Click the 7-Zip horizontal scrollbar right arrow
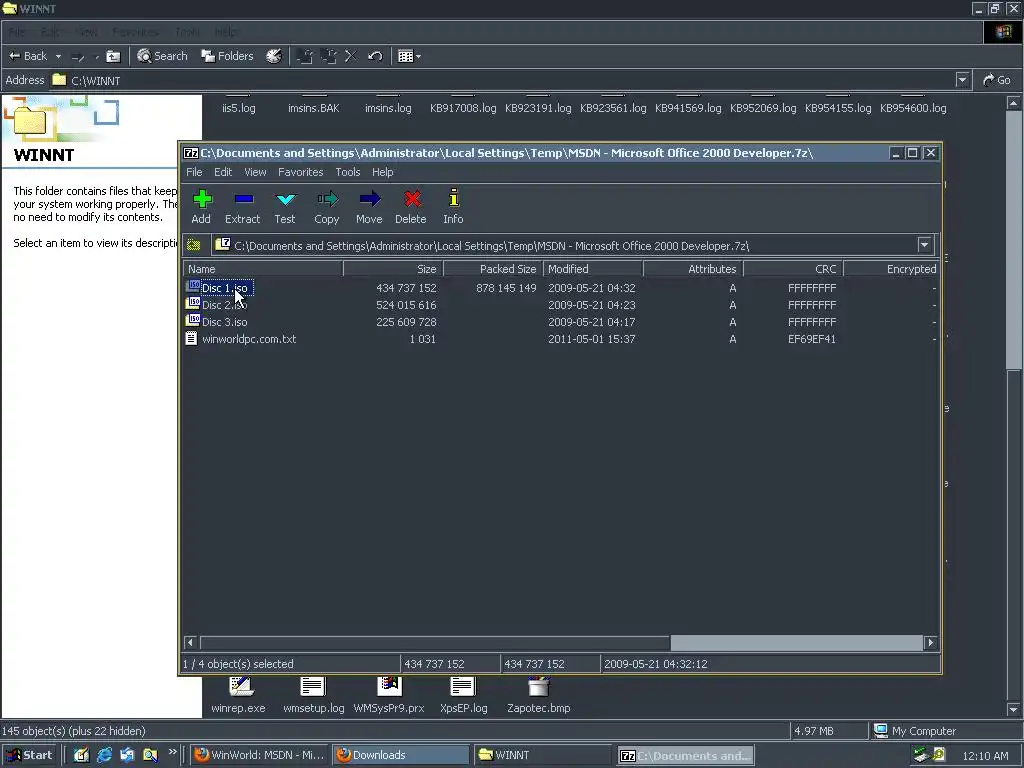 931,643
